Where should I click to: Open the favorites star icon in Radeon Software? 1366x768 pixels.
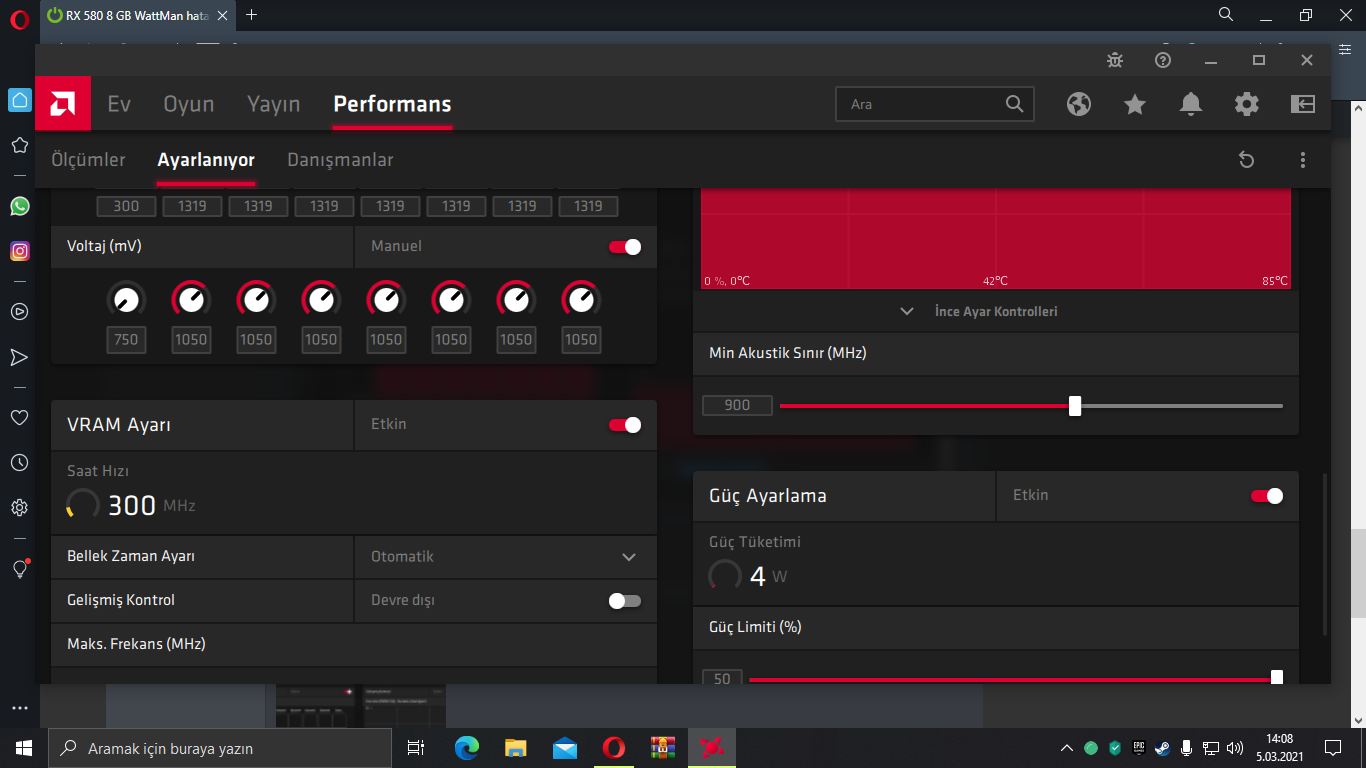[x=1135, y=104]
